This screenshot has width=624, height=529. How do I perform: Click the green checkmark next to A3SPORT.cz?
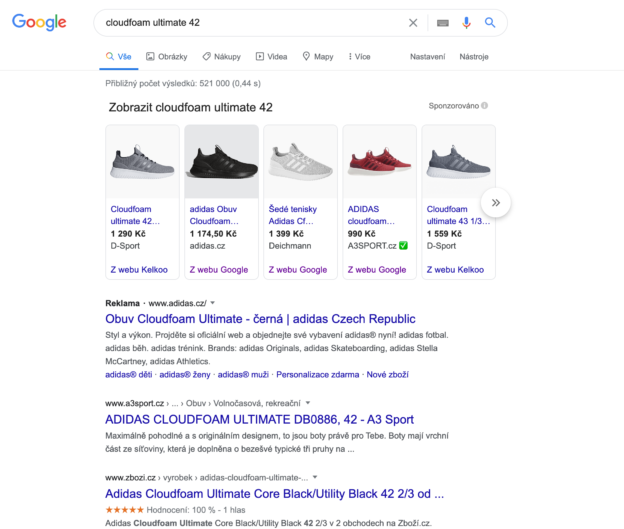pos(404,246)
